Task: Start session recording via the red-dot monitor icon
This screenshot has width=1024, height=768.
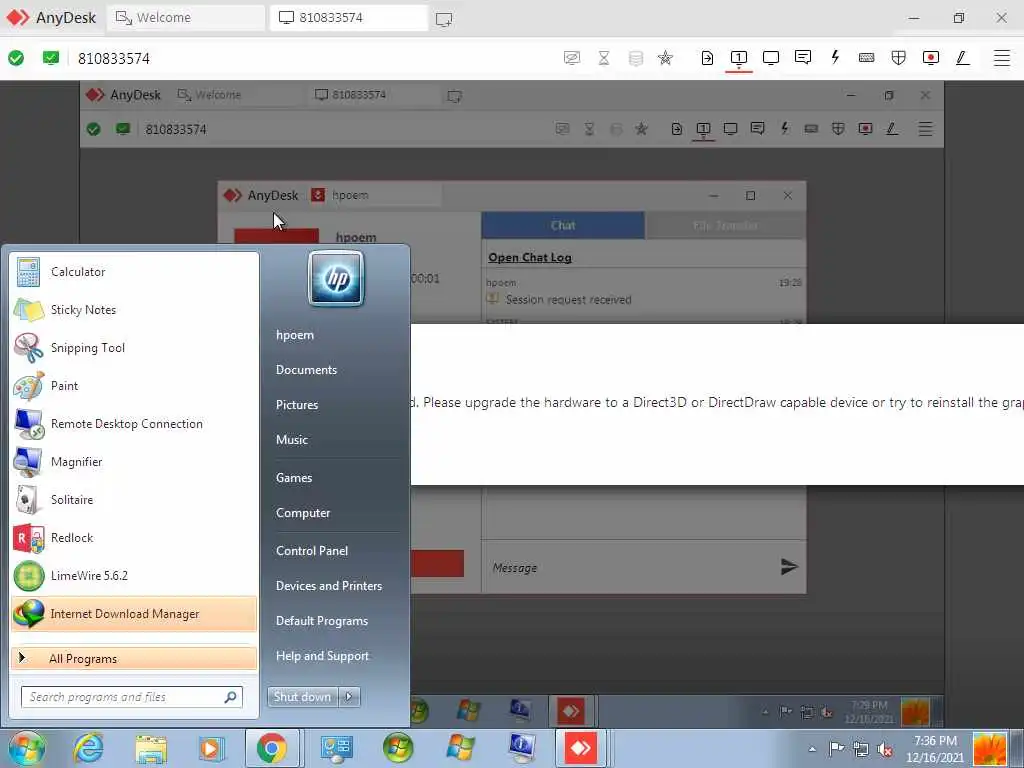Action: click(x=931, y=58)
